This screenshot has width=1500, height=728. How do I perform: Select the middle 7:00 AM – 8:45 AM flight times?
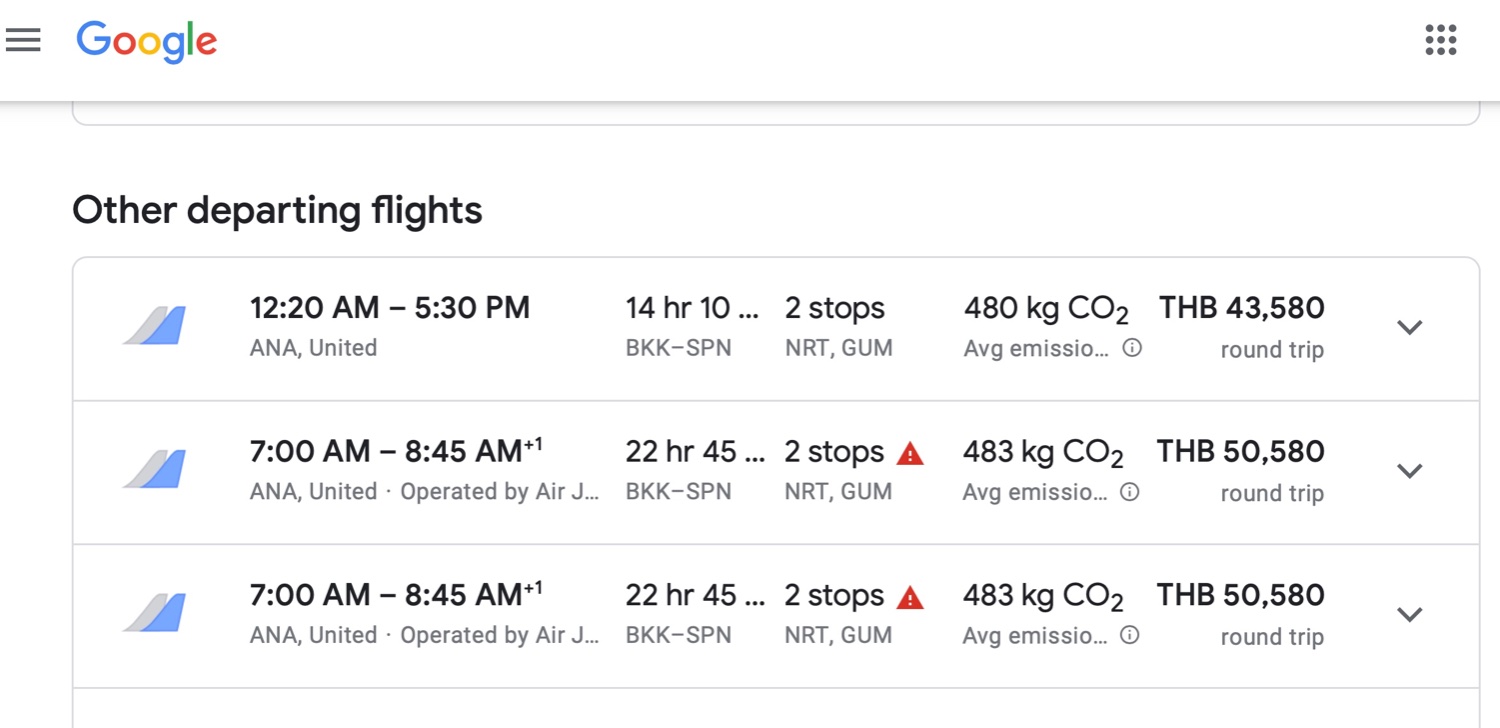tap(396, 452)
